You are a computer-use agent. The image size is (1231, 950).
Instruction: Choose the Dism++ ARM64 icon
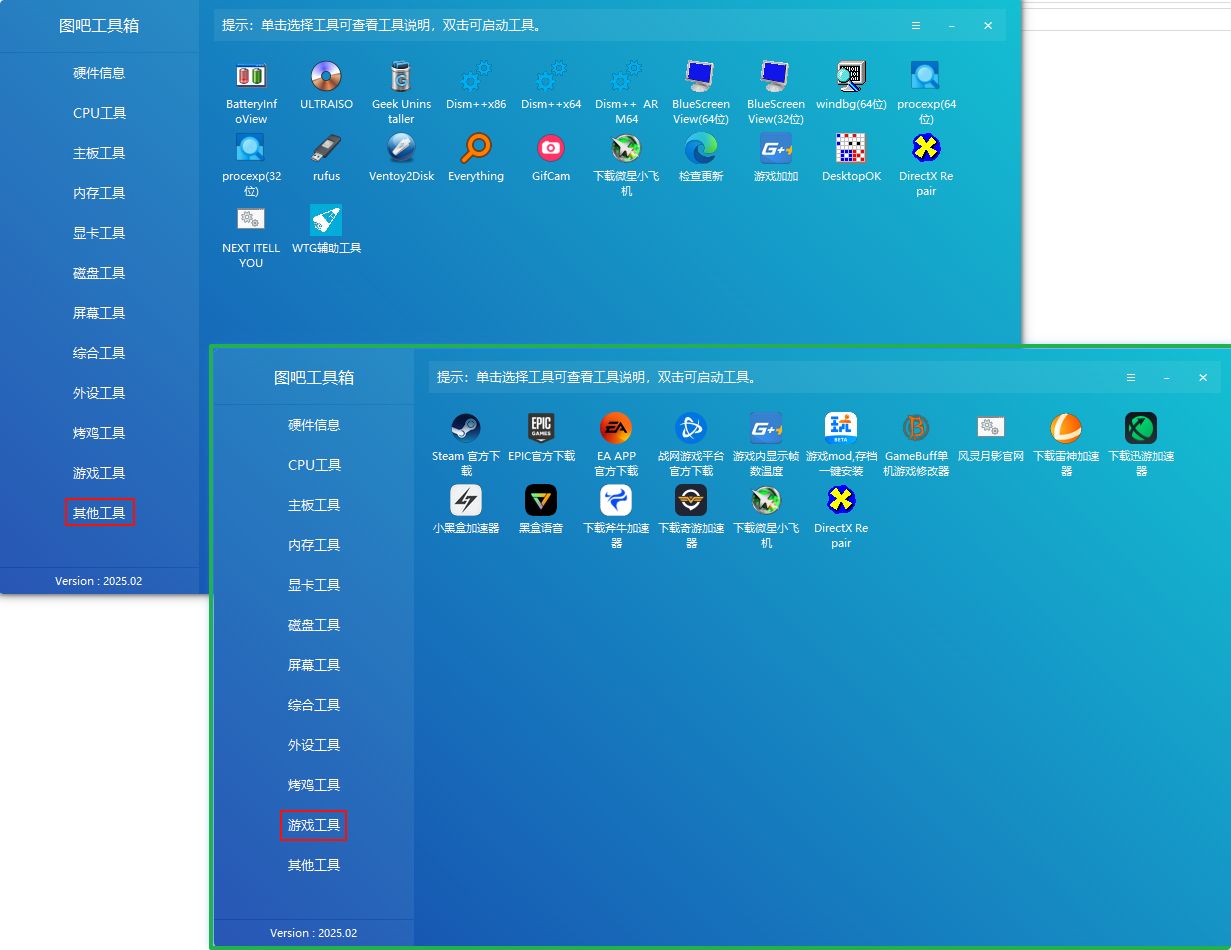click(626, 76)
